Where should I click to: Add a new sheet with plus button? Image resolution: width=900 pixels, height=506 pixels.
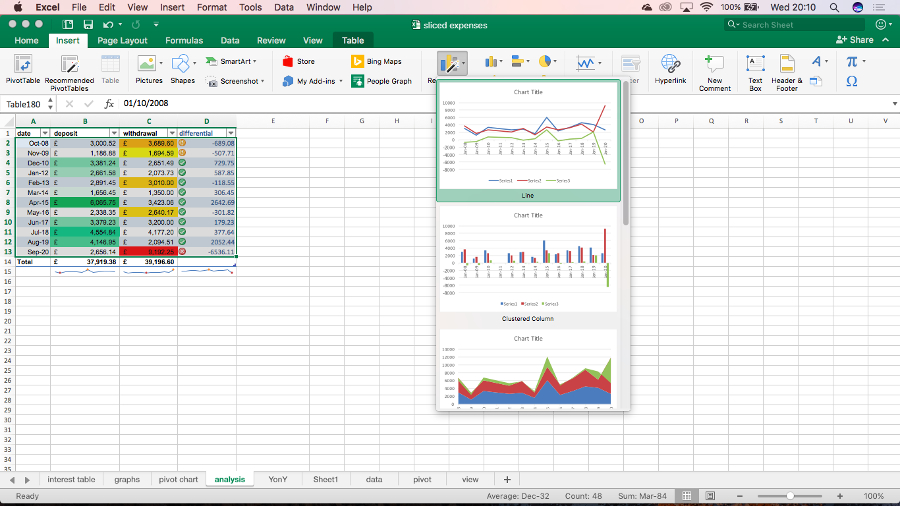click(507, 480)
